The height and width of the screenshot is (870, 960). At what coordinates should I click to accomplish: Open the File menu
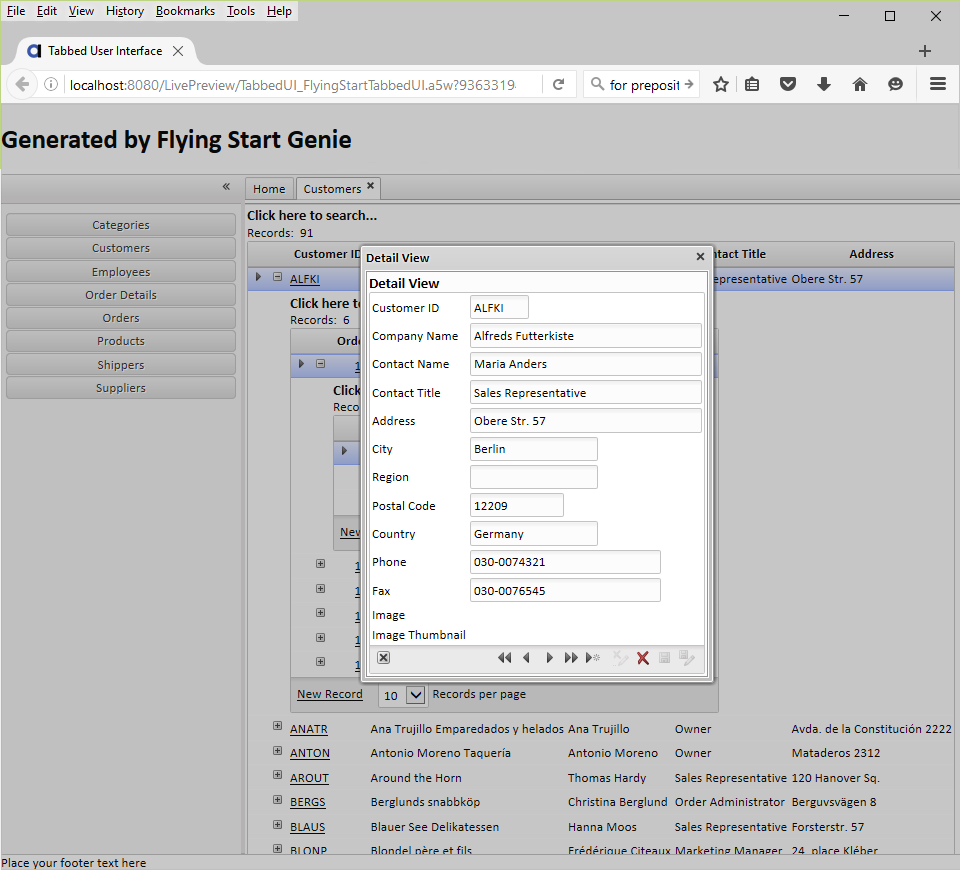coord(16,11)
